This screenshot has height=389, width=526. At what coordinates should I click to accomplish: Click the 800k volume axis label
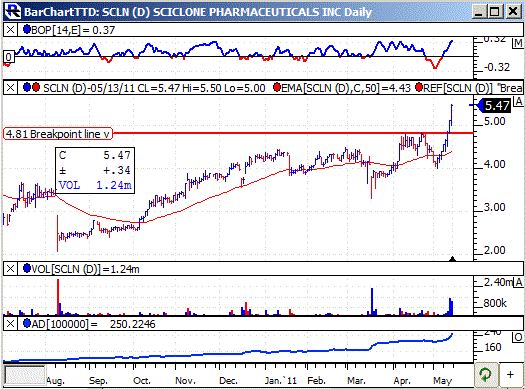tap(495, 303)
